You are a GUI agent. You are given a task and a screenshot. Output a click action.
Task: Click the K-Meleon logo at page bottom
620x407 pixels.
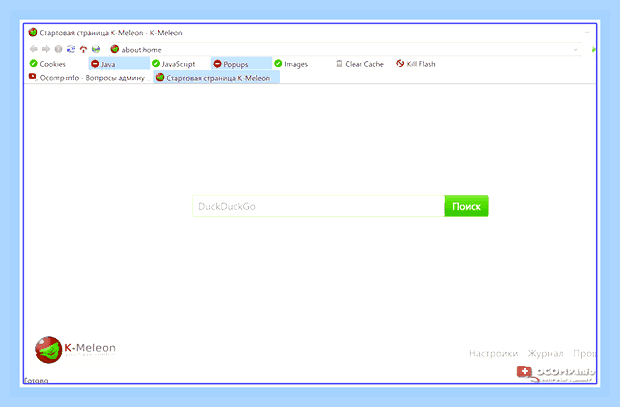coord(75,350)
